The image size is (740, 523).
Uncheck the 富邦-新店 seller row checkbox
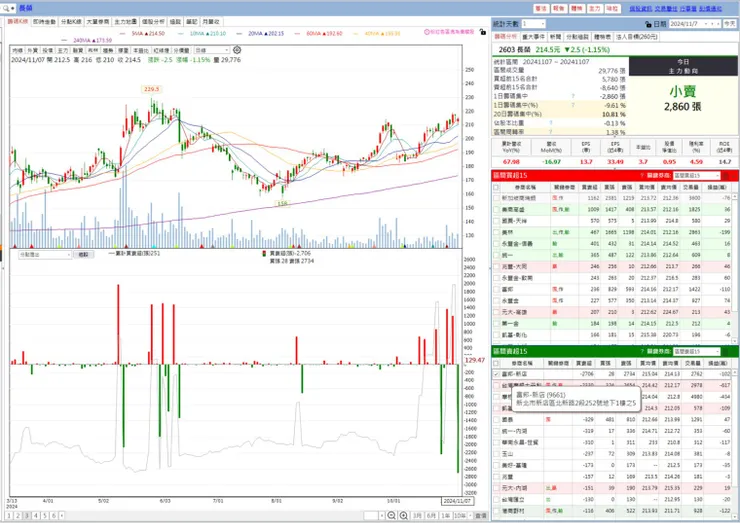496,374
